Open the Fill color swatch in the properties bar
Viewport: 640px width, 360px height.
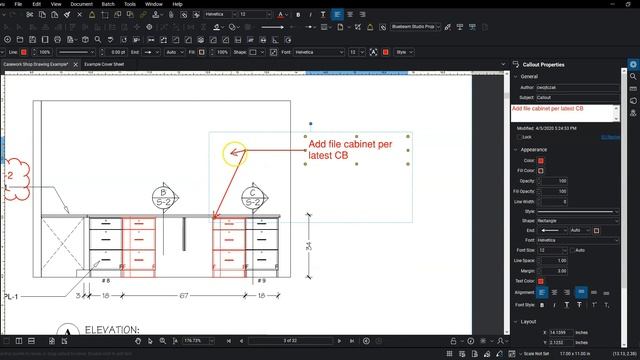[202, 52]
